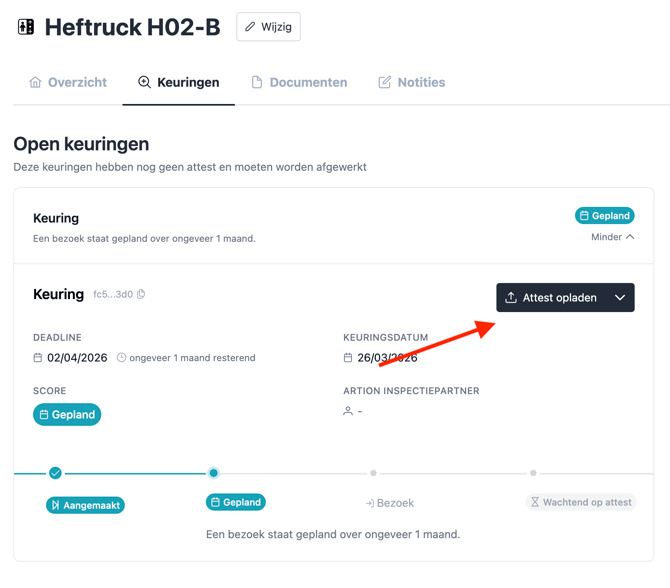Switch to the Documenten tab

pos(299,82)
